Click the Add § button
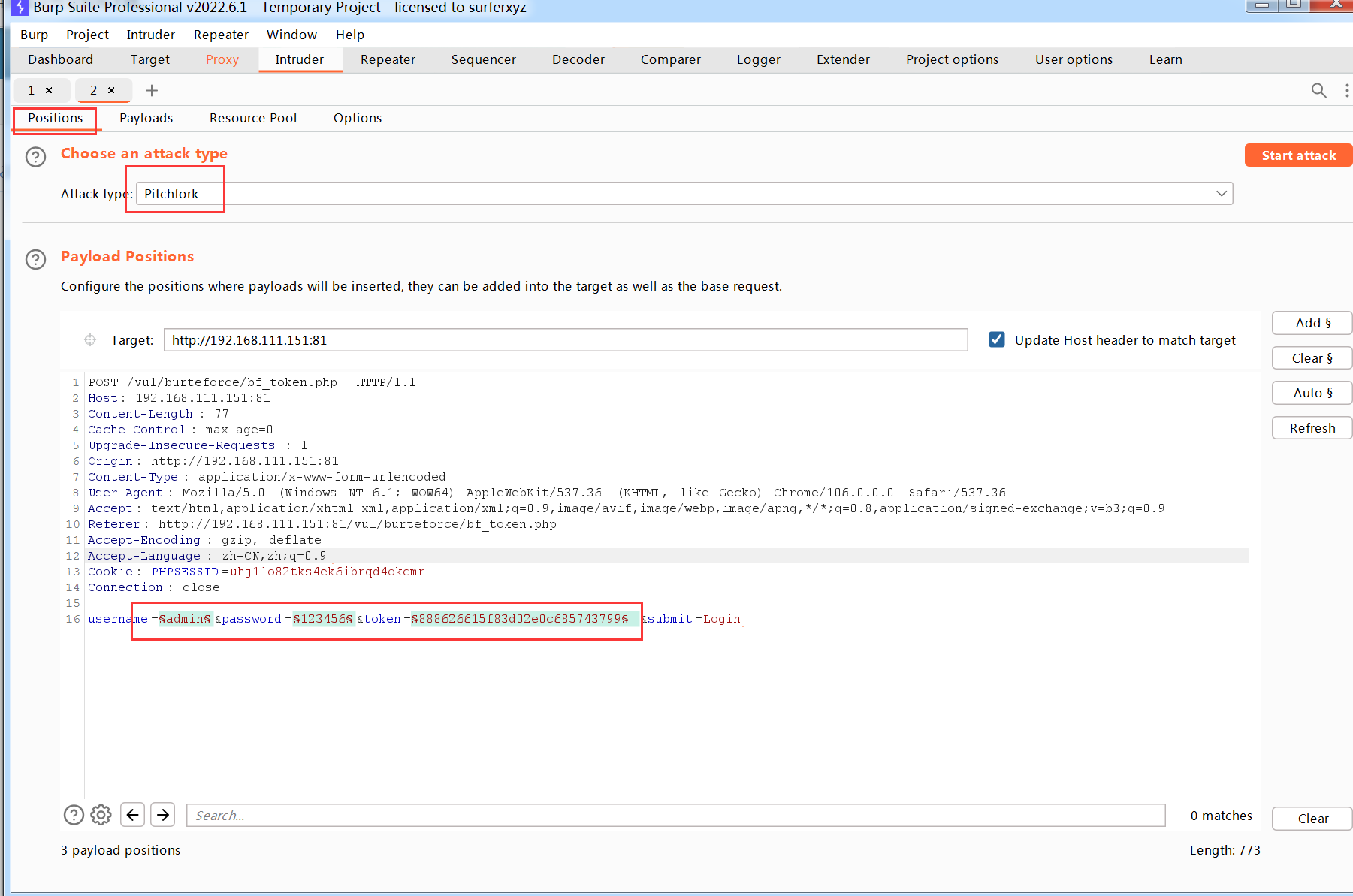Image resolution: width=1353 pixels, height=896 pixels. click(x=1312, y=323)
